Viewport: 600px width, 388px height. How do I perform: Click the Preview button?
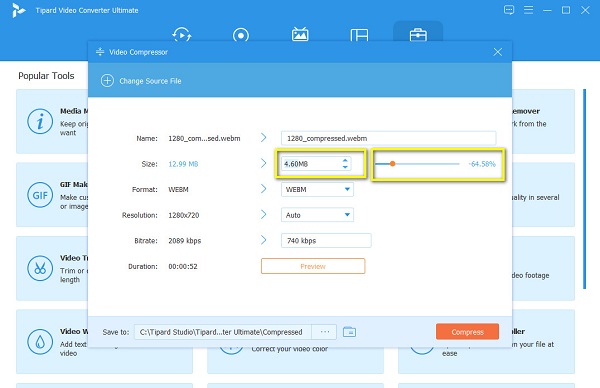313,266
